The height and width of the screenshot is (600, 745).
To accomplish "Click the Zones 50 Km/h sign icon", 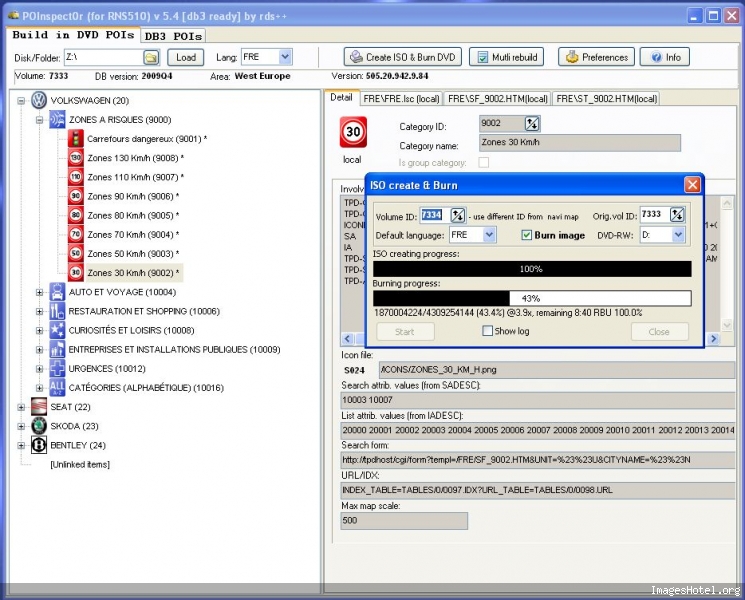I will 75,254.
